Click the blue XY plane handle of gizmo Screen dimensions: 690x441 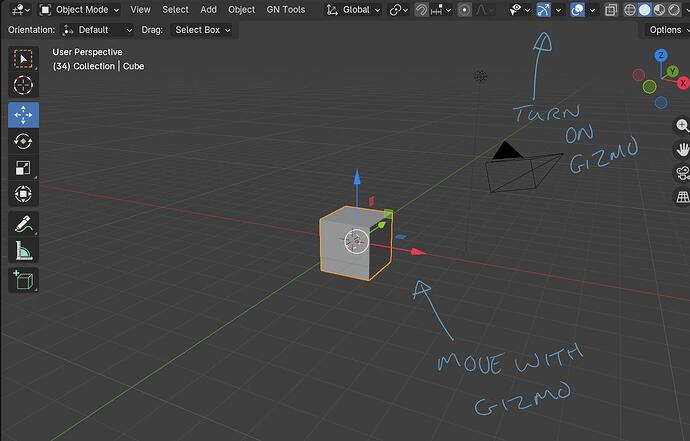pos(400,237)
